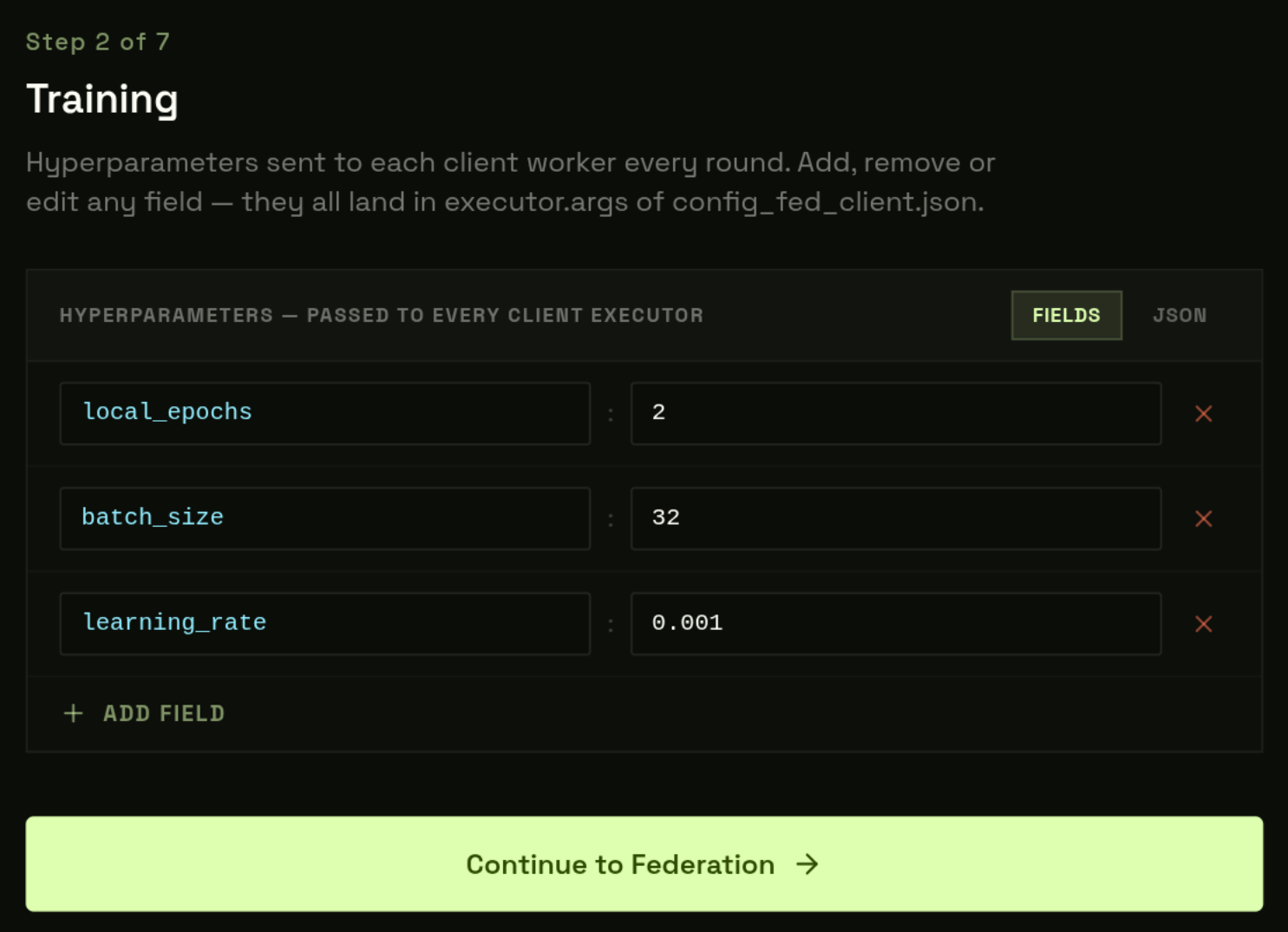Edit the batch_size value of 32
Screen dimensions: 1288x932
(896, 519)
